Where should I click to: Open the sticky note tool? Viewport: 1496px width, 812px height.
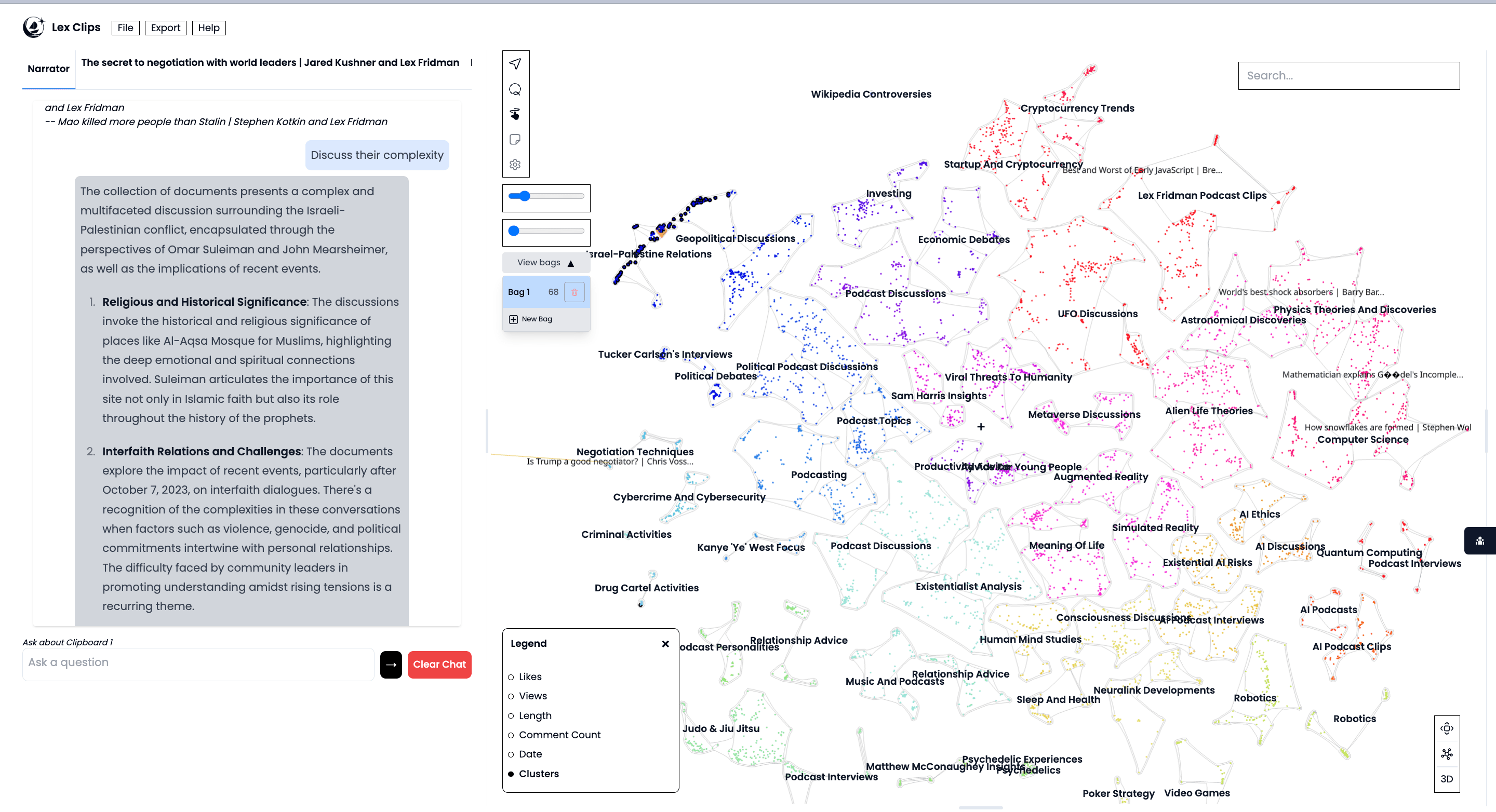coord(515,139)
